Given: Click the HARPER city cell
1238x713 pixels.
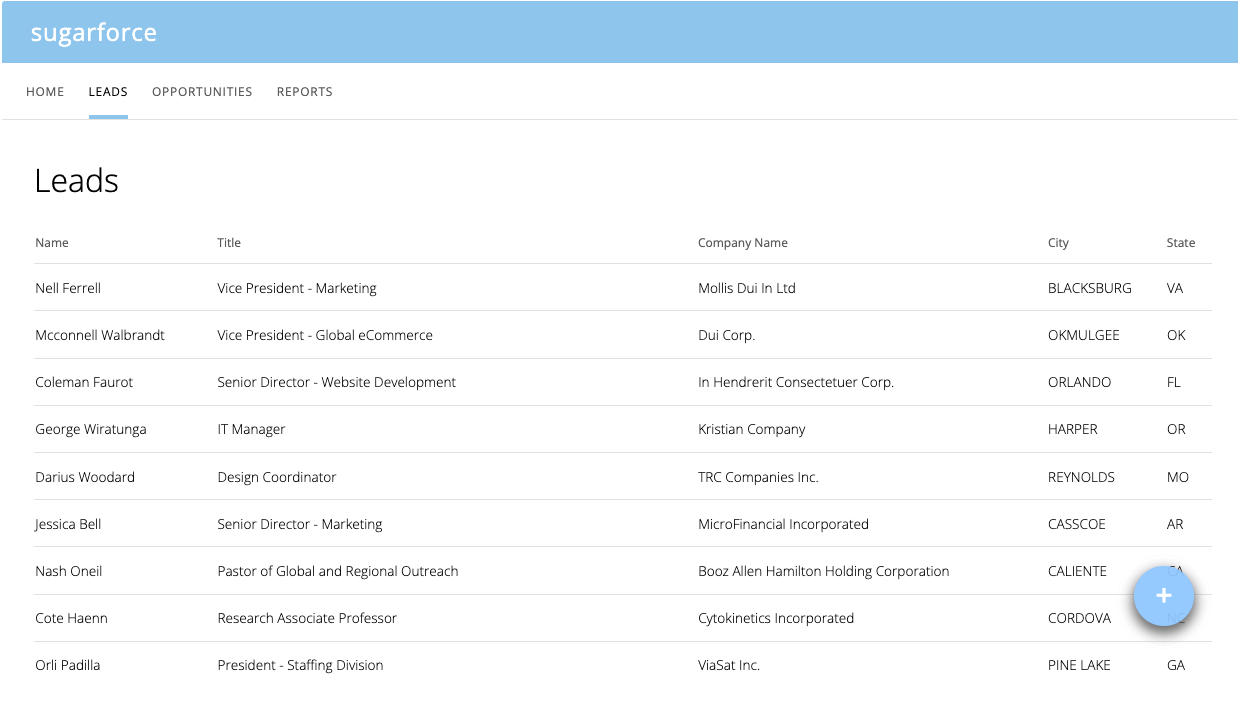Looking at the screenshot, I should click(1073, 429).
